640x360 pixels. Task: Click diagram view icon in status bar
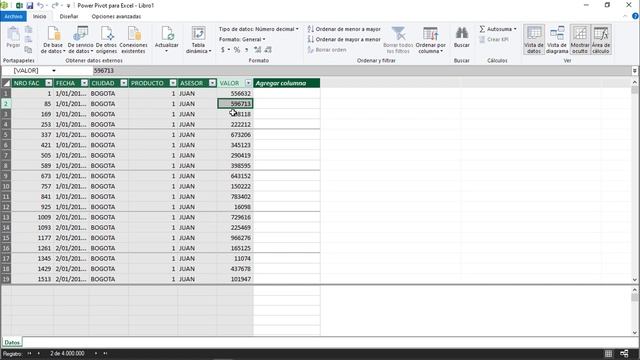[x=624, y=354]
